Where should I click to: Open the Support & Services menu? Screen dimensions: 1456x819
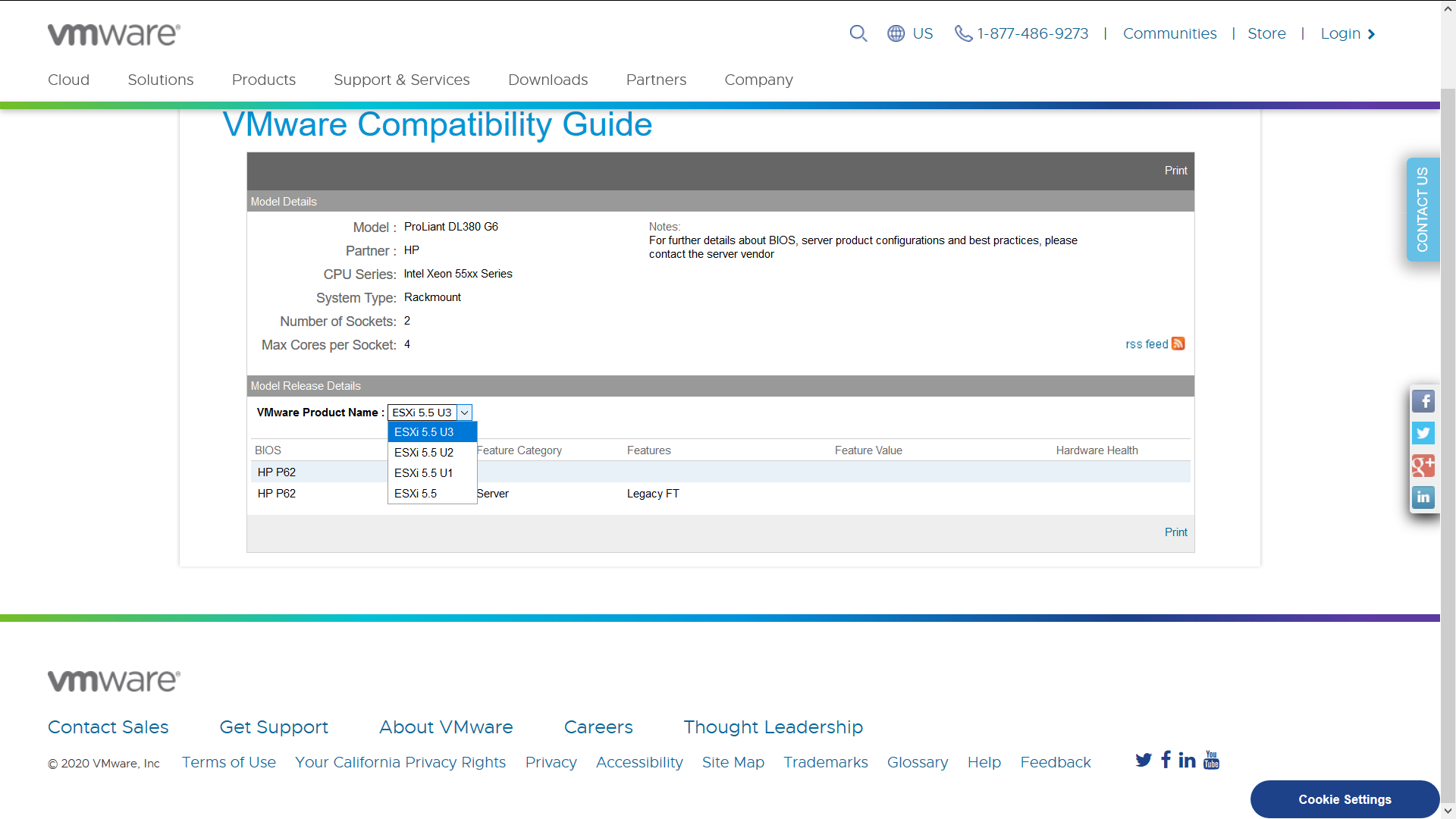(401, 80)
